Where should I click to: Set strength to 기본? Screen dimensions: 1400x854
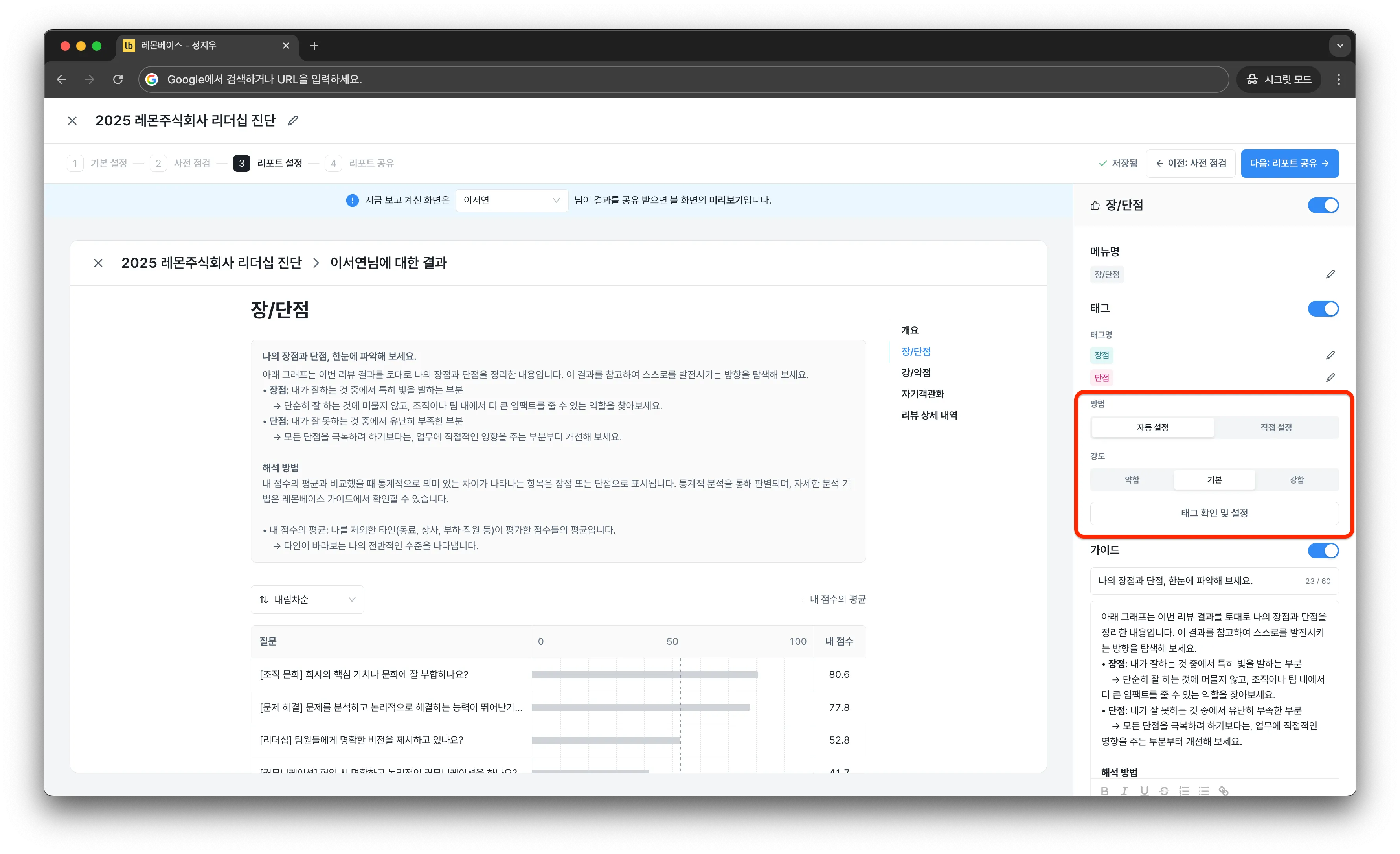1214,479
